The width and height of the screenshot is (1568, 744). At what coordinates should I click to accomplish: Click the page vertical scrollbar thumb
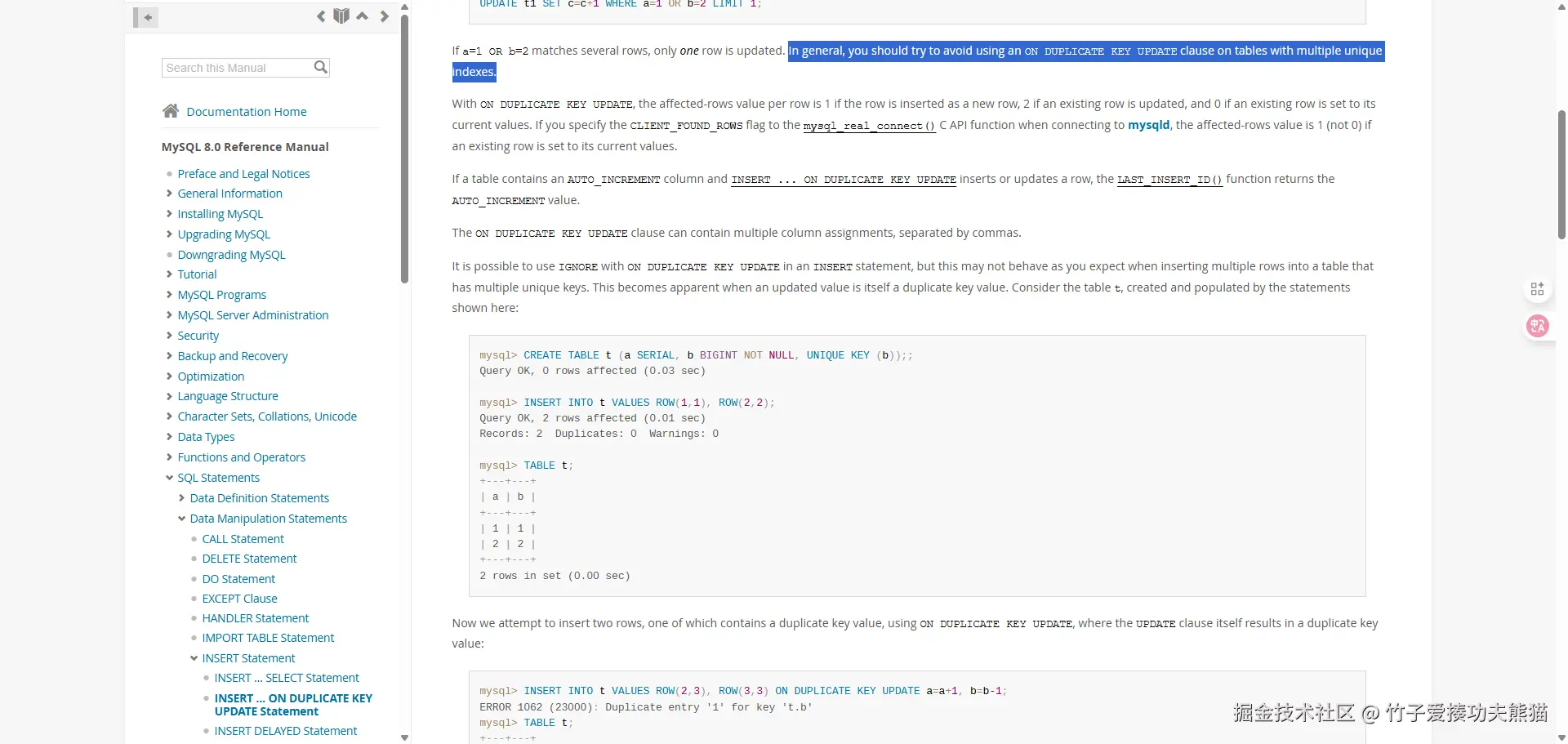tap(1561, 174)
